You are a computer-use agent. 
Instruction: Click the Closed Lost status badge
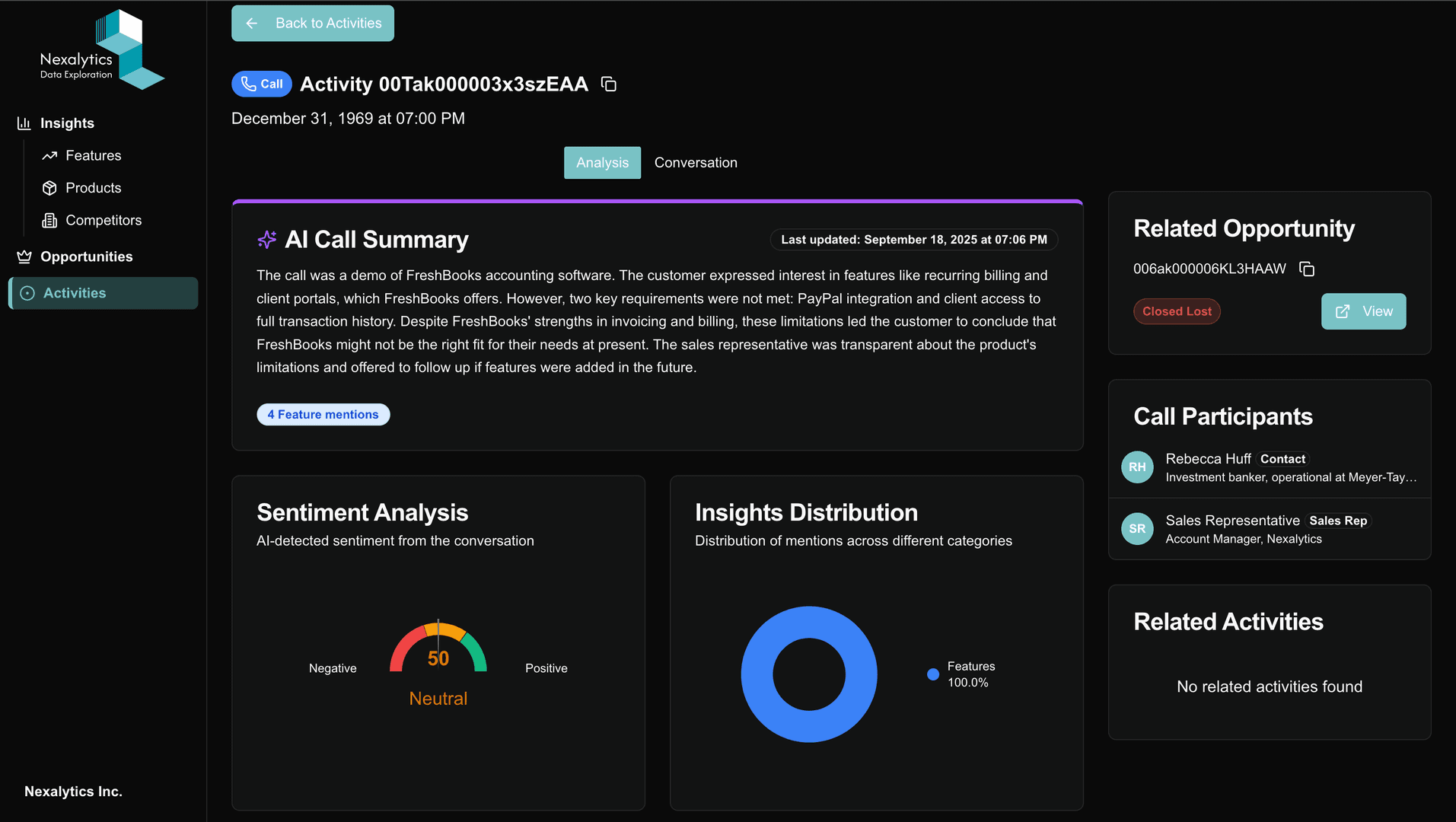tap(1177, 311)
